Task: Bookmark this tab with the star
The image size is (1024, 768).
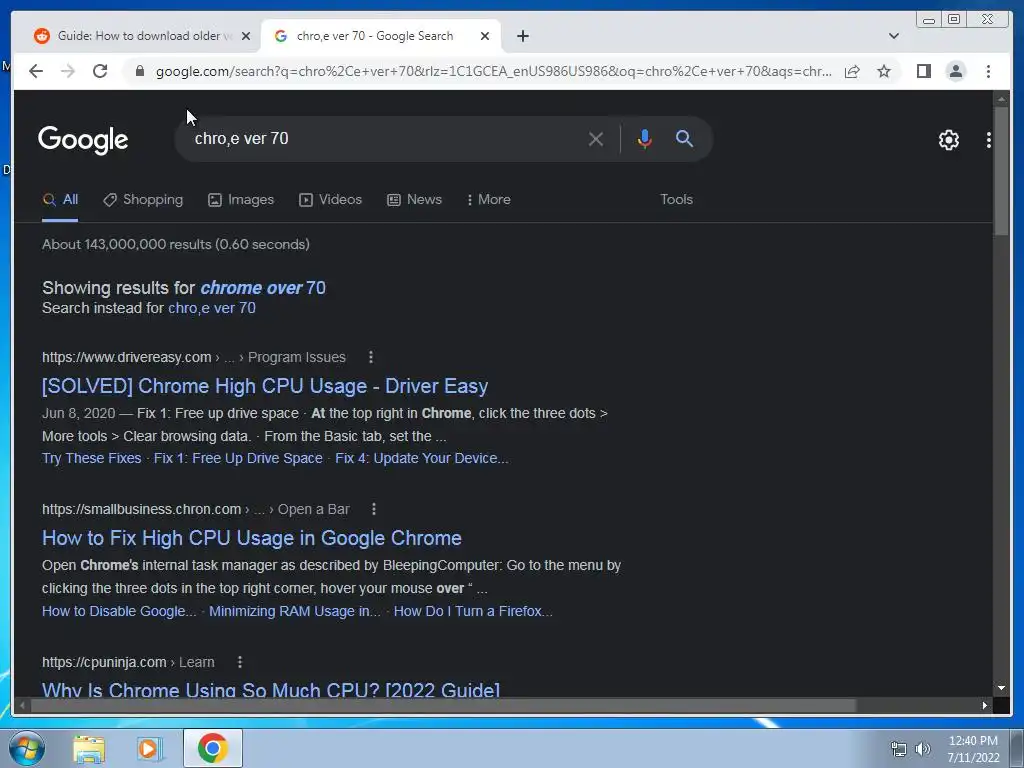Action: (884, 71)
